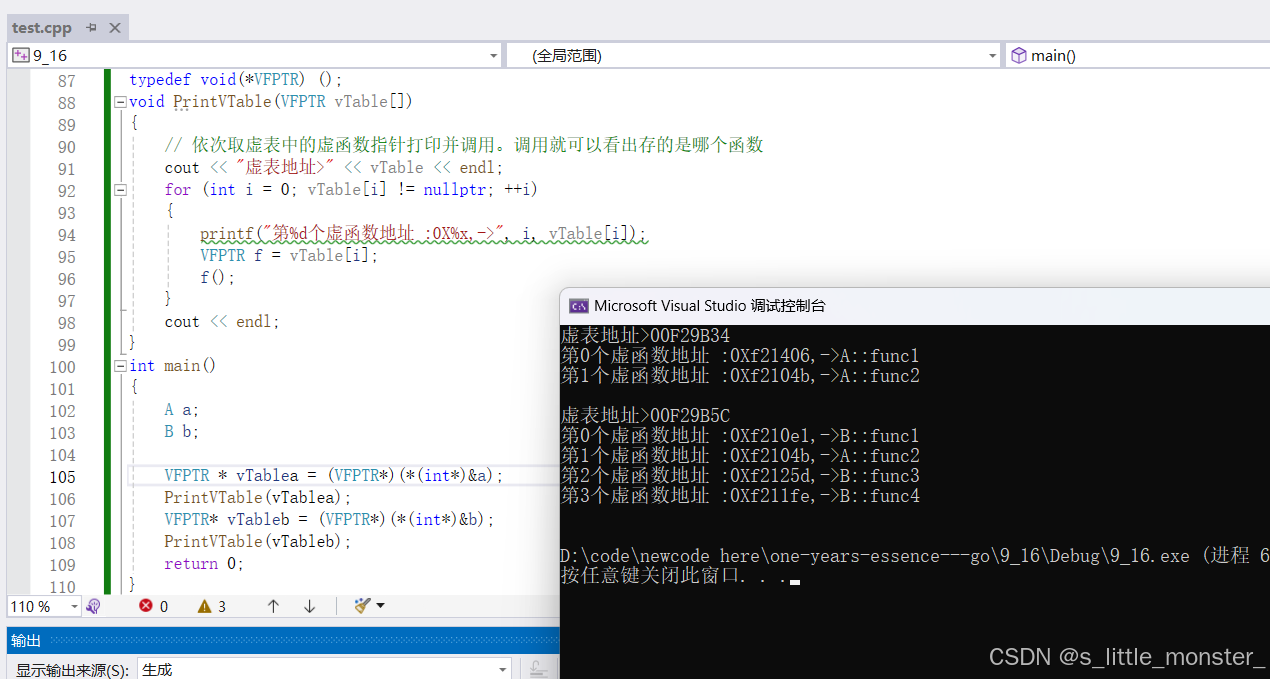1270x679 pixels.
Task: Switch to the test.cpp tab
Action: (42, 28)
